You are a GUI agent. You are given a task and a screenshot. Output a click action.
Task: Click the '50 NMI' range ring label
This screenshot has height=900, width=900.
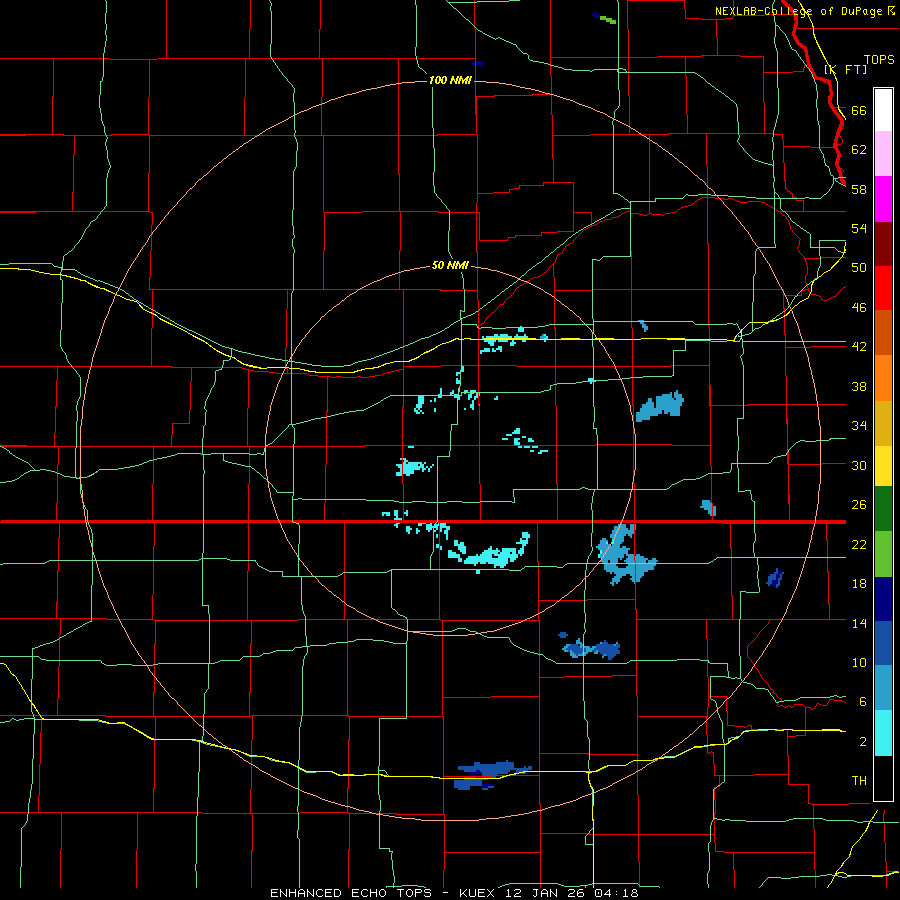[450, 265]
